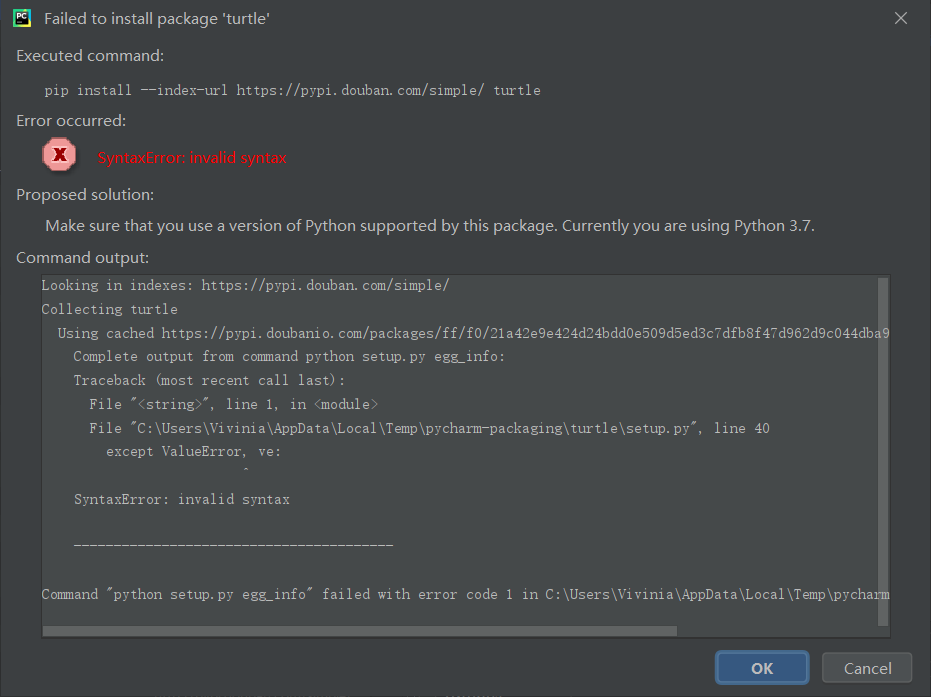Click the horizontal scrollbar below the output
This screenshot has height=697, width=931.
tap(358, 631)
